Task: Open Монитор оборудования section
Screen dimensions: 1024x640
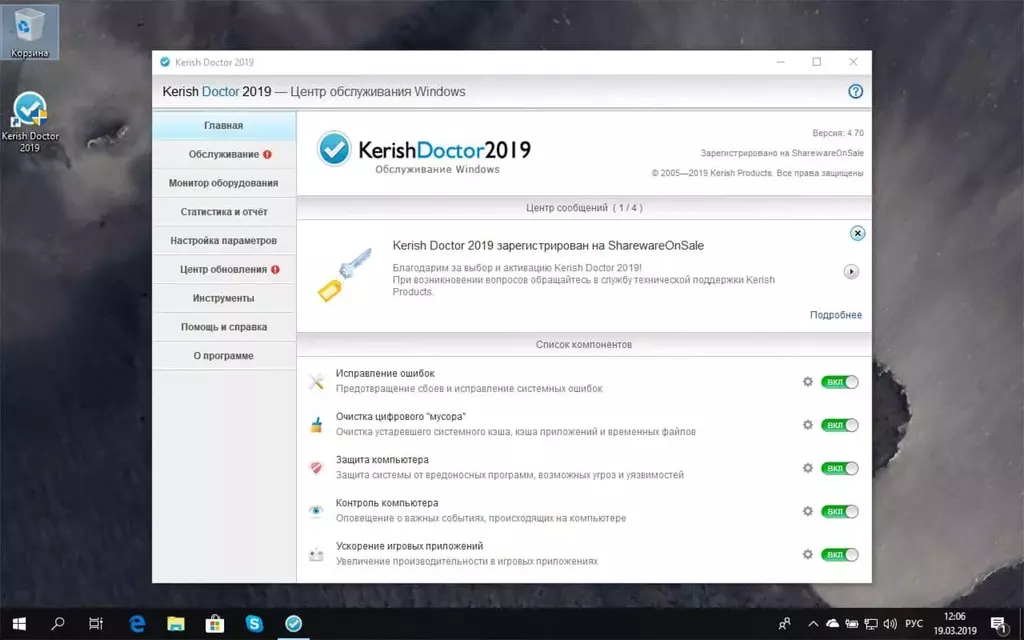Action: tap(224, 183)
